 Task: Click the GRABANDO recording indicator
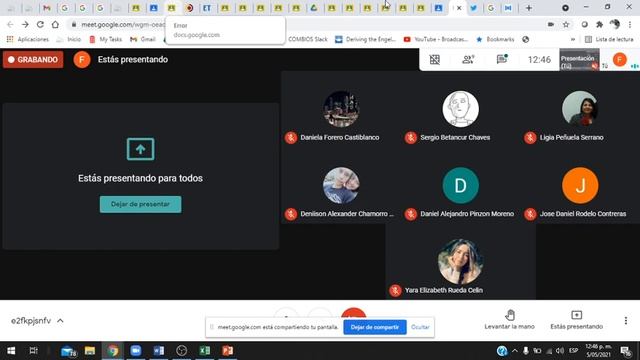point(33,60)
